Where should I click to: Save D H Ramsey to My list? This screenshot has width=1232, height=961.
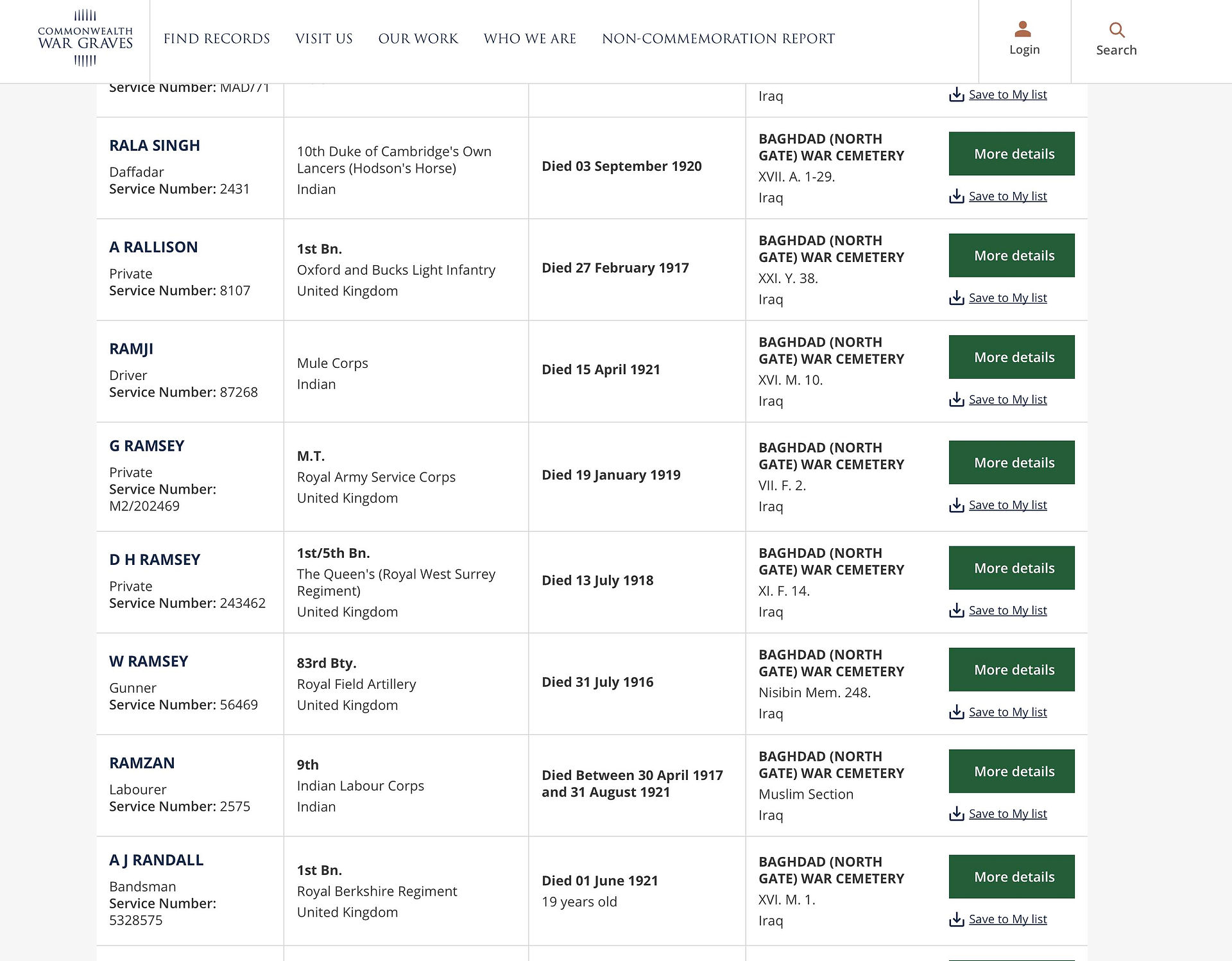(1007, 610)
